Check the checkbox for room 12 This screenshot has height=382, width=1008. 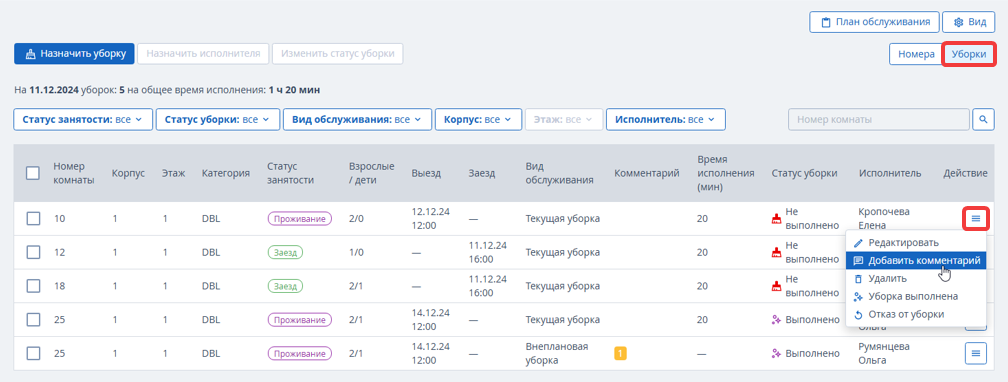point(33,253)
